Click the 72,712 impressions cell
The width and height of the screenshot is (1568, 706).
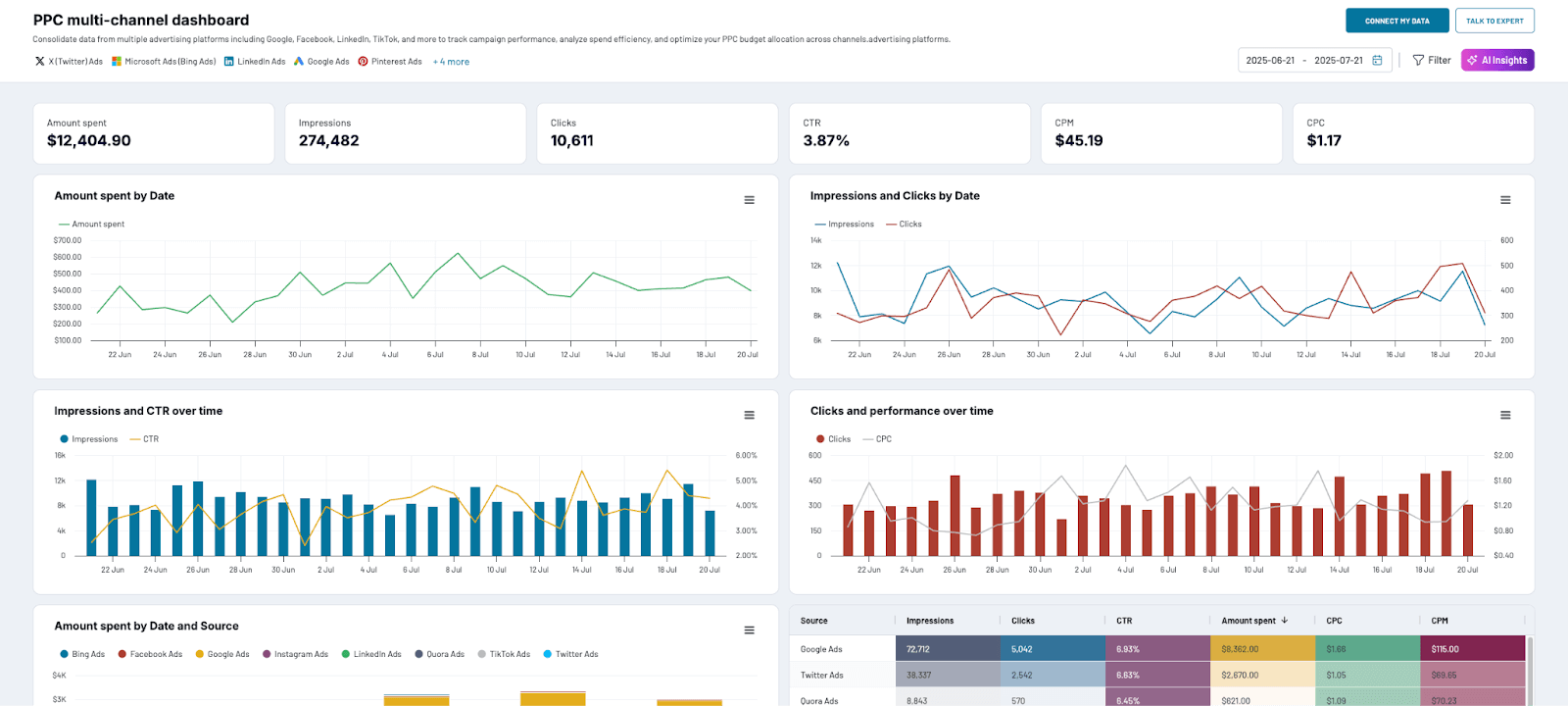pyautogui.click(x=948, y=649)
